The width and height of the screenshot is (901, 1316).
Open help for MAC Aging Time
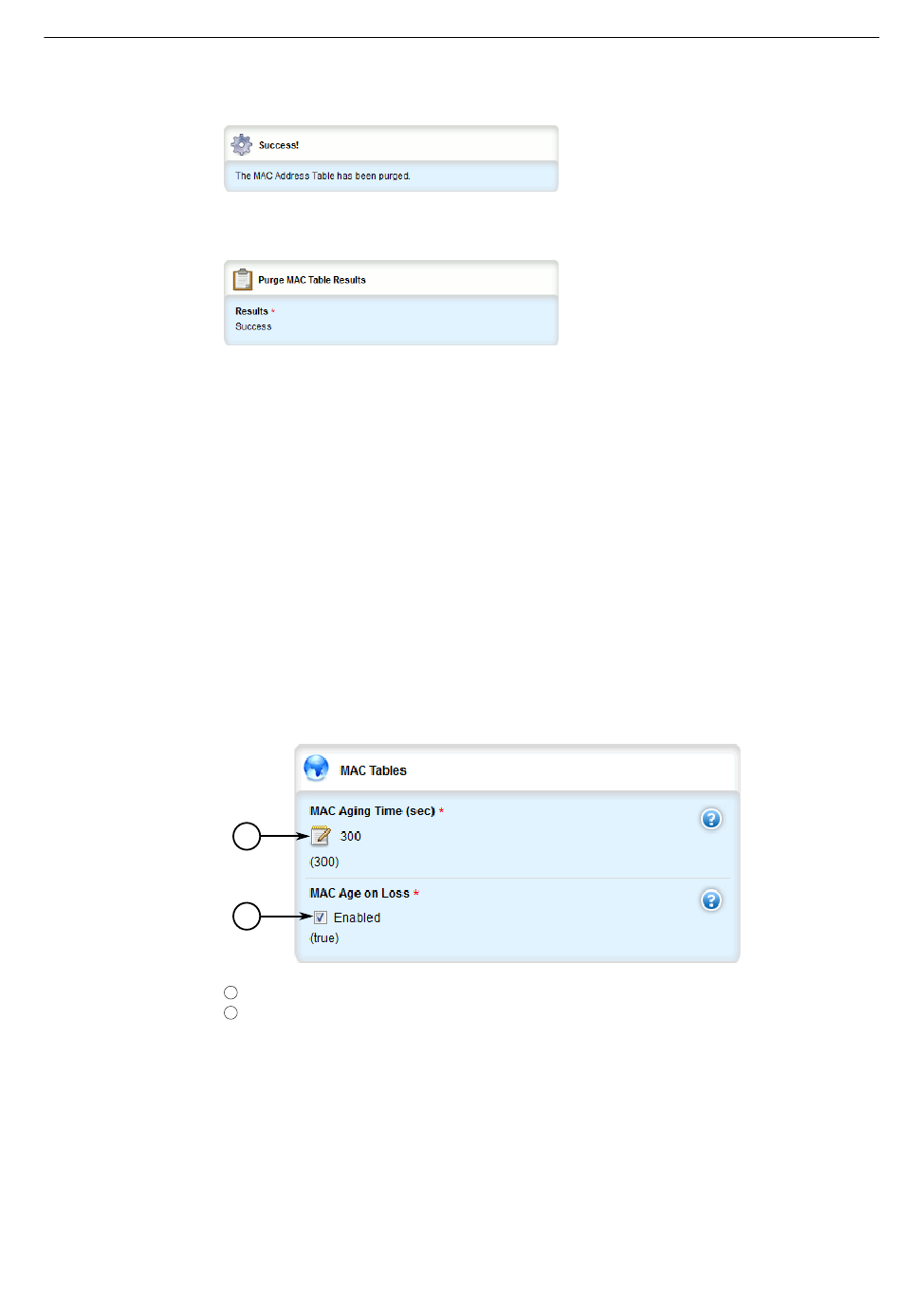coord(711,819)
